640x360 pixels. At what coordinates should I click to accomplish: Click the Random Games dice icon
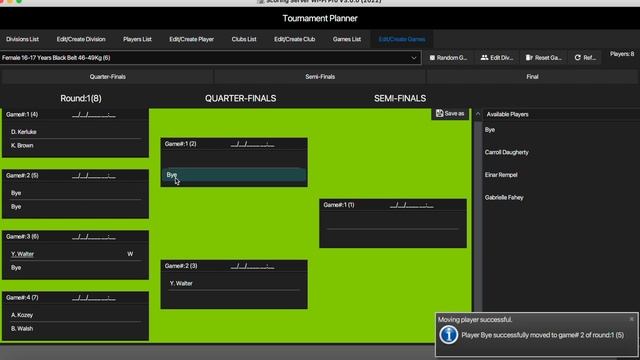432,58
